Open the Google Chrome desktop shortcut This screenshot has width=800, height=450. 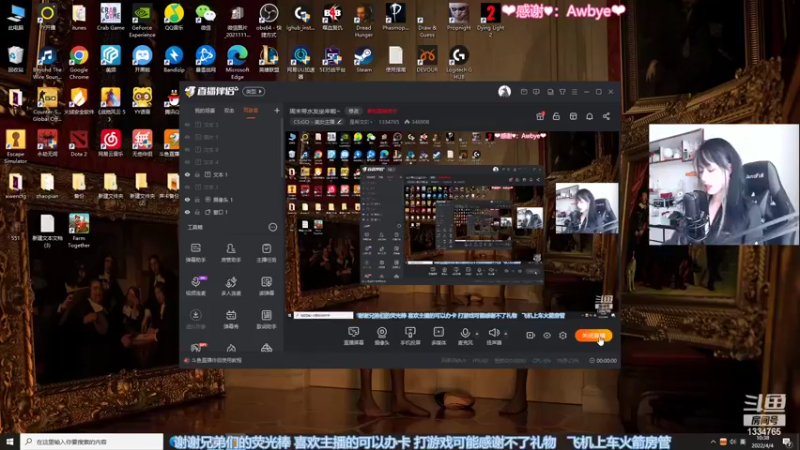click(79, 62)
